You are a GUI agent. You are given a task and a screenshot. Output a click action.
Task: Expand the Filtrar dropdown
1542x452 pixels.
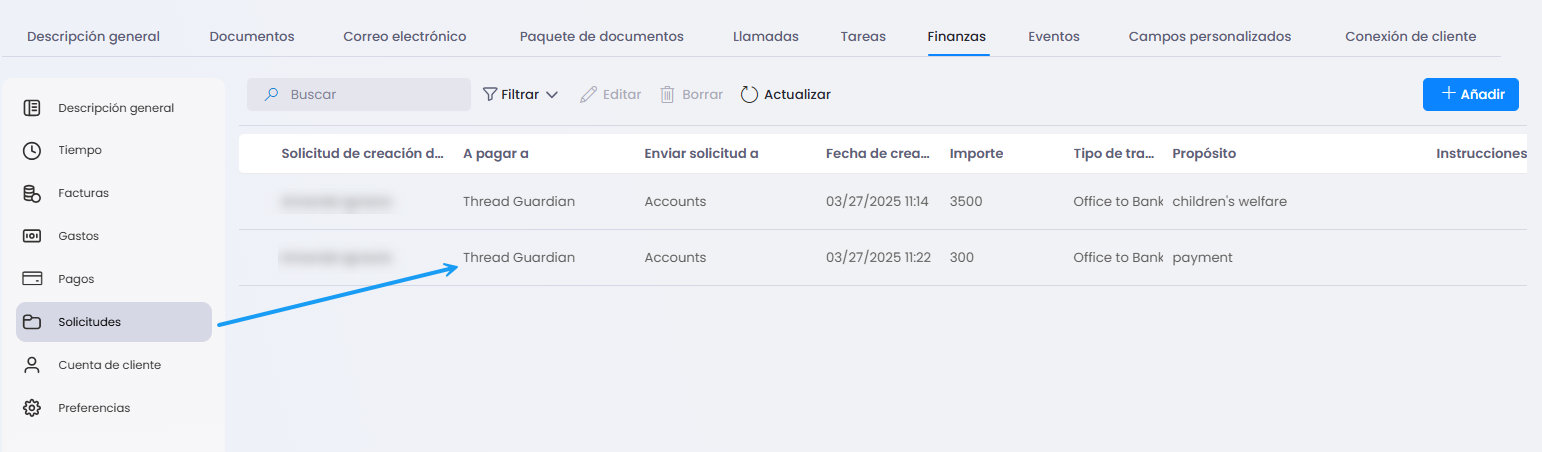point(519,95)
